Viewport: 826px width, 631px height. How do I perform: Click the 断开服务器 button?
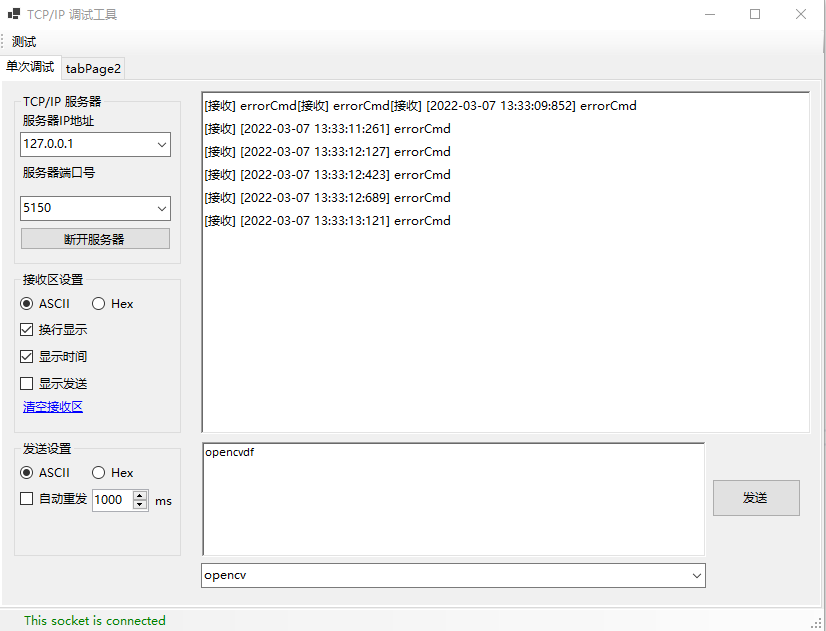pyautogui.click(x=95, y=239)
